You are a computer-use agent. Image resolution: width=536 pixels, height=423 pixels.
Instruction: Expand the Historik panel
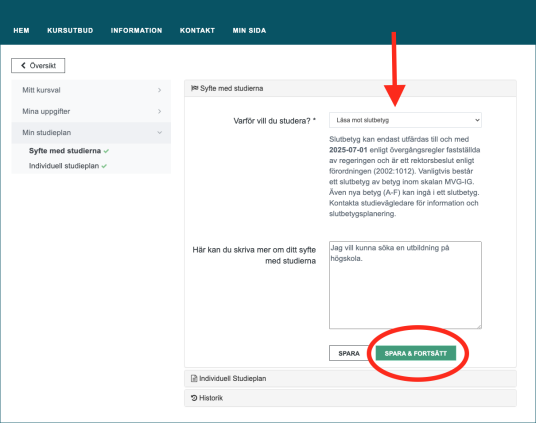click(x=350, y=398)
